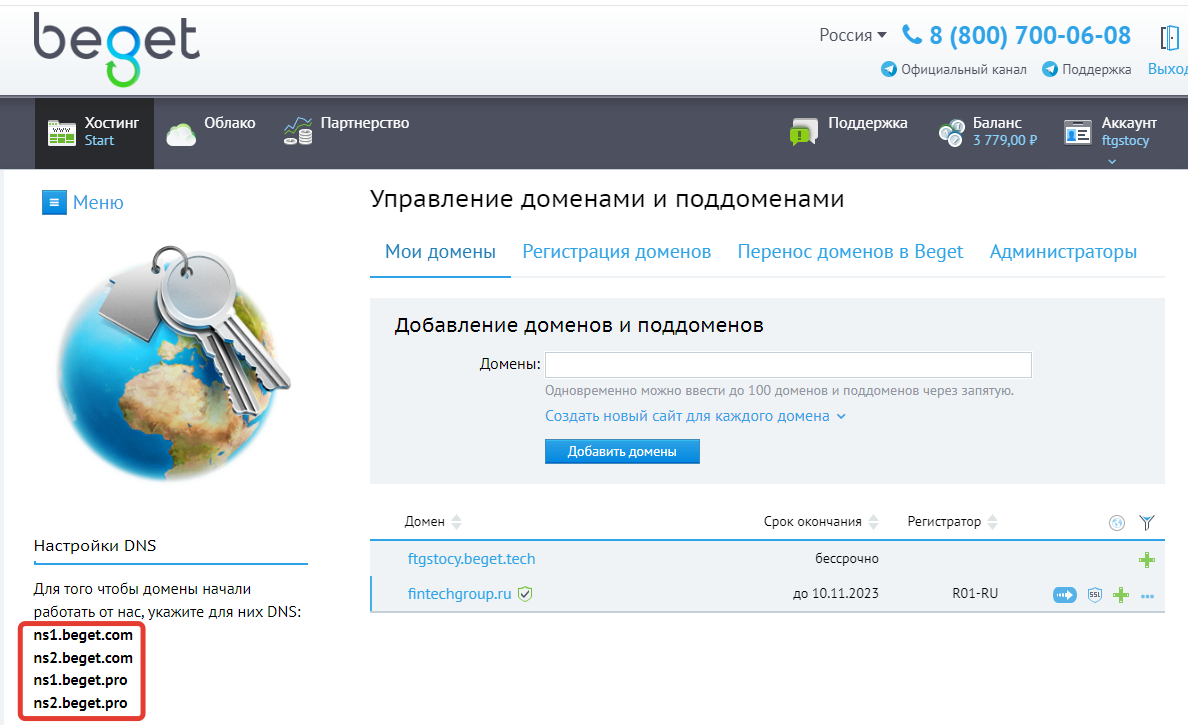1188x725 pixels.
Task: Select ns1.beget.com DNS text
Action: pyautogui.click(x=83, y=635)
